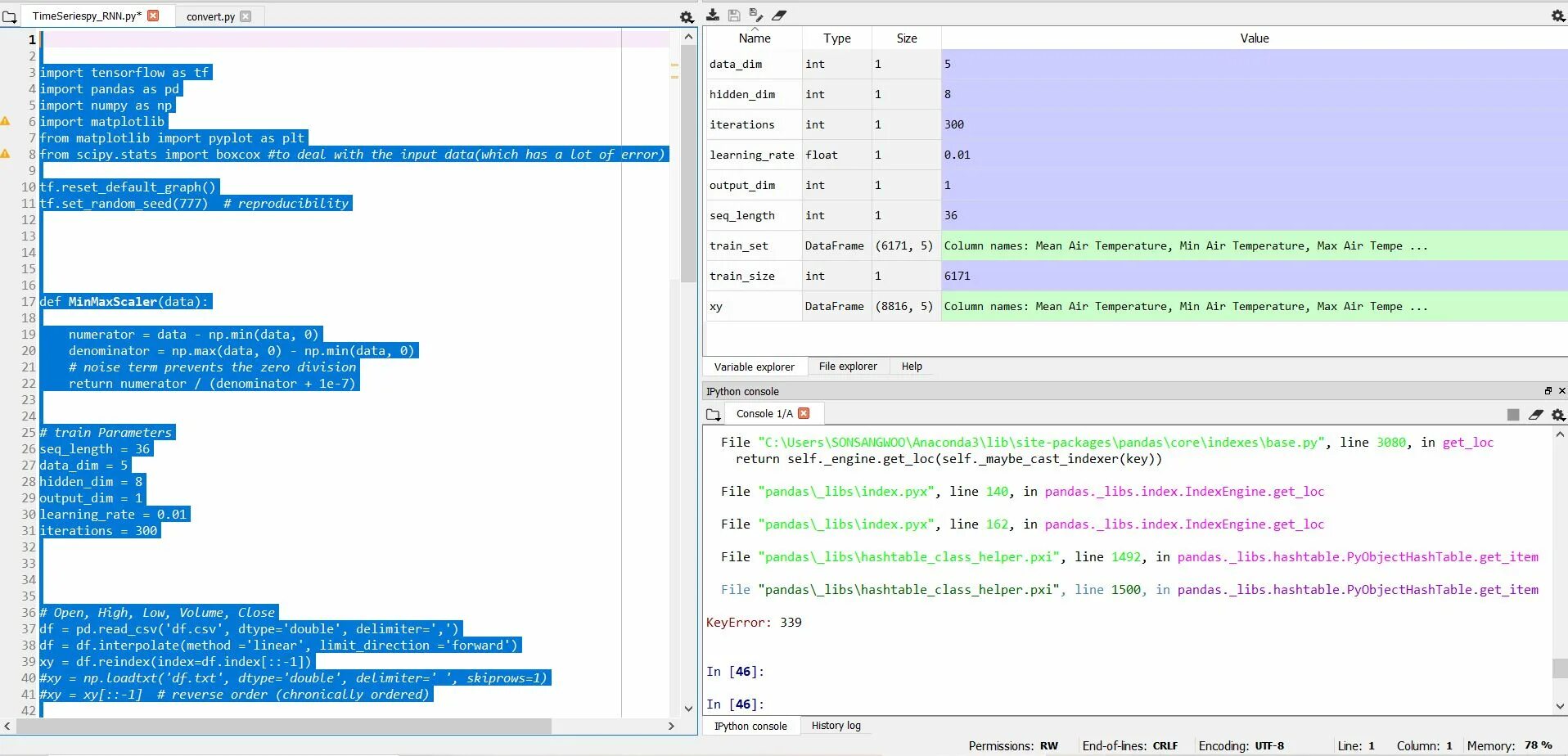Close the IPython console pane

click(x=1561, y=391)
